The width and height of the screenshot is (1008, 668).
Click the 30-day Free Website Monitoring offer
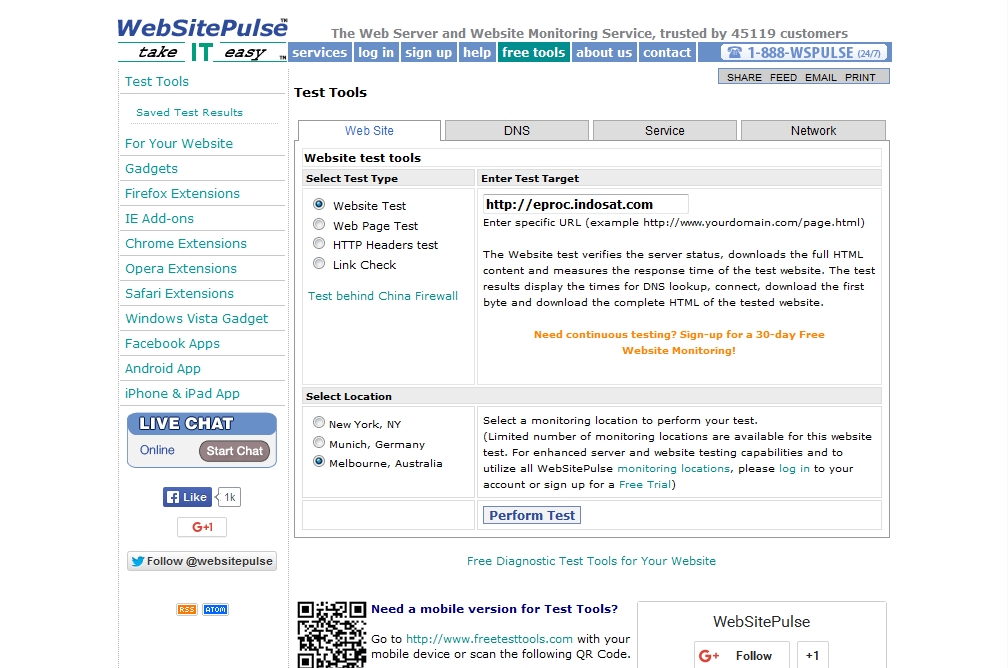pos(679,343)
